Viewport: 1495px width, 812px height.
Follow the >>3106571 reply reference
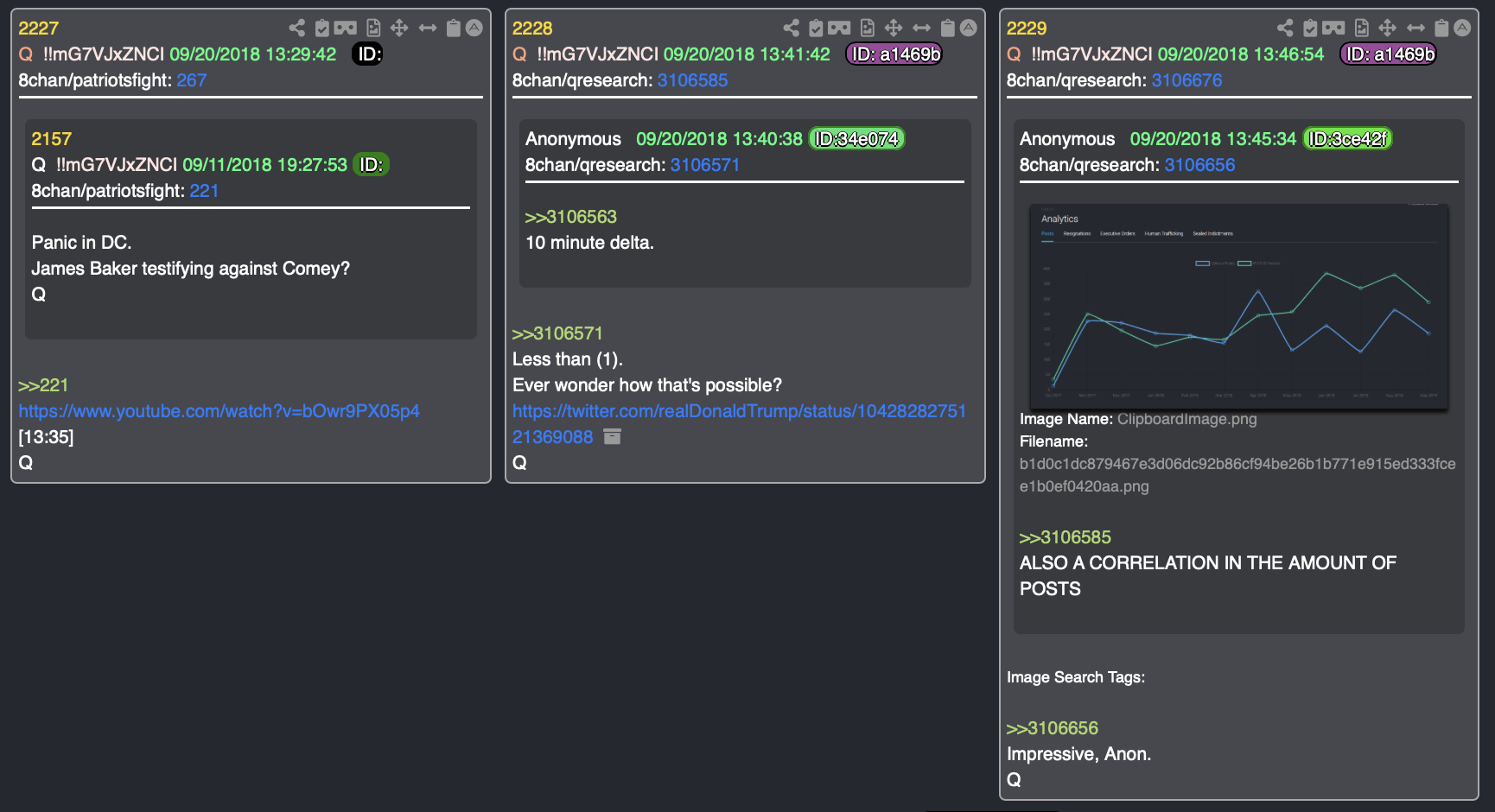[557, 333]
